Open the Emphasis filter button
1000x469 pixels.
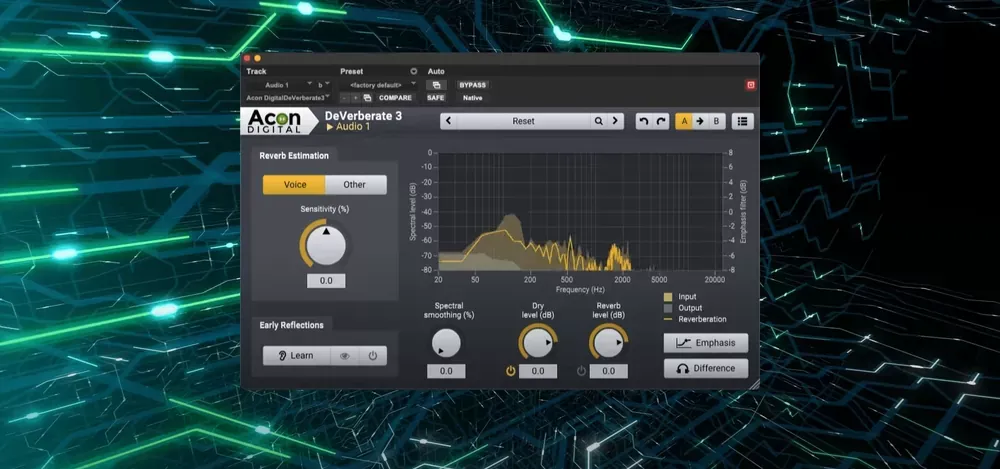[x=705, y=343]
